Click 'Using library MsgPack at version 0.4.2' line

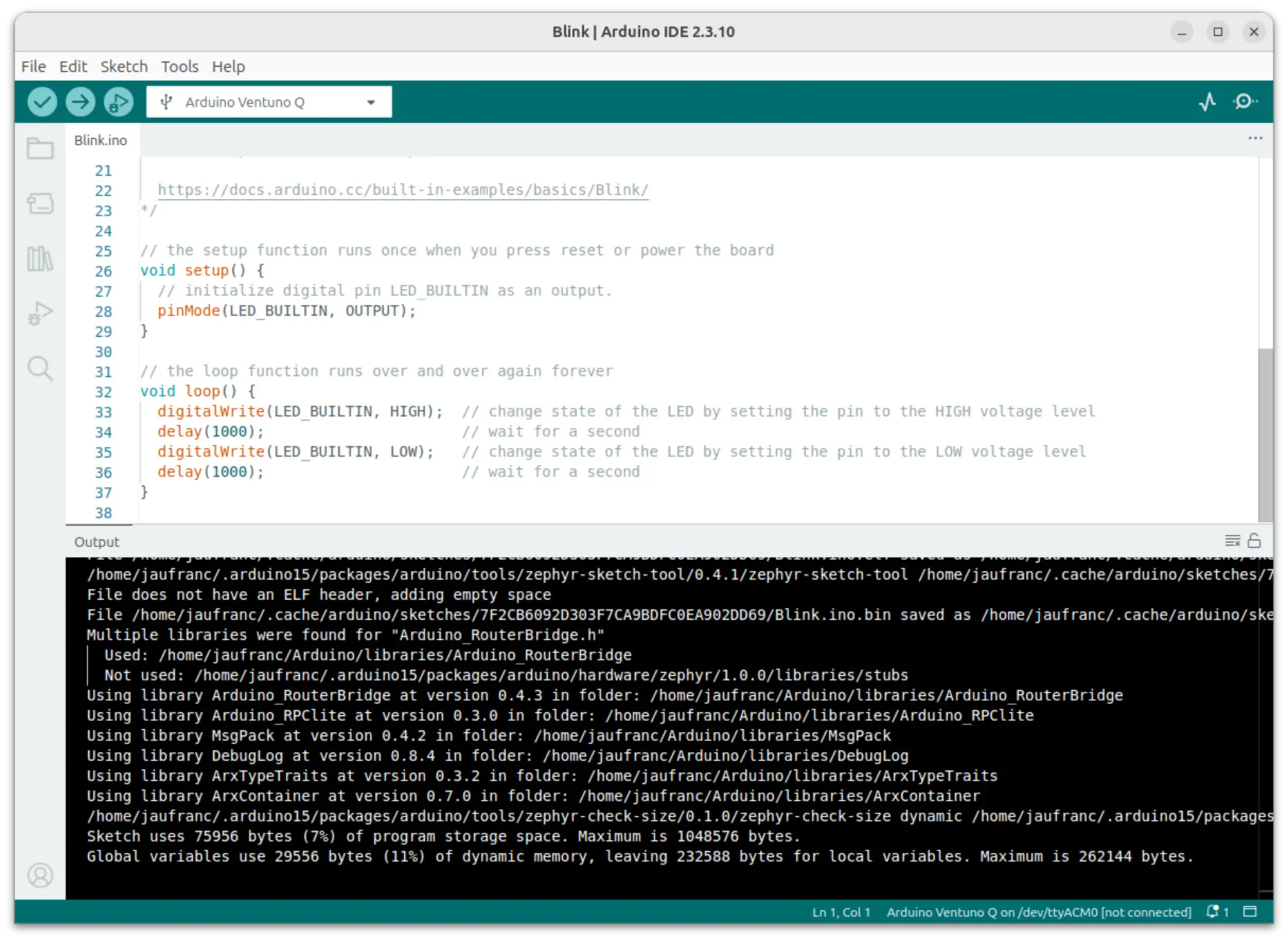tap(489, 735)
